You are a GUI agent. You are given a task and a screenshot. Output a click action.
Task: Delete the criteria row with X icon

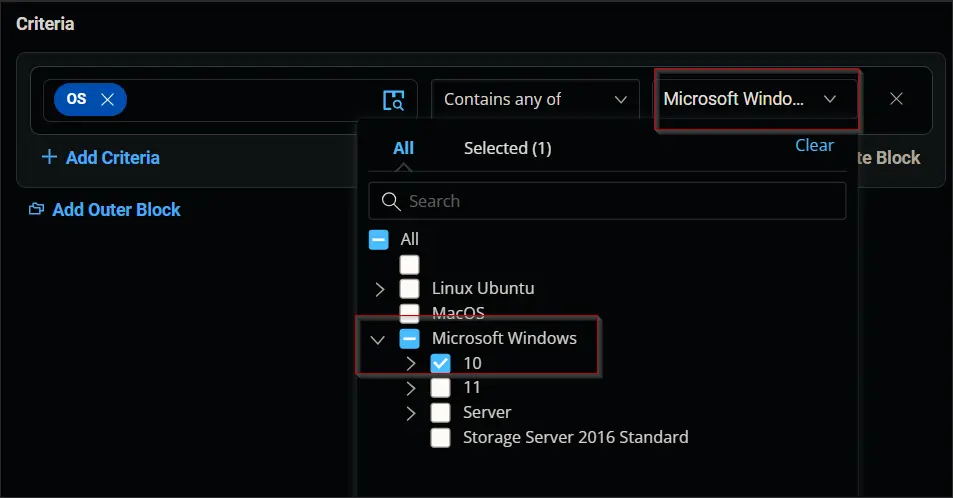point(896,99)
